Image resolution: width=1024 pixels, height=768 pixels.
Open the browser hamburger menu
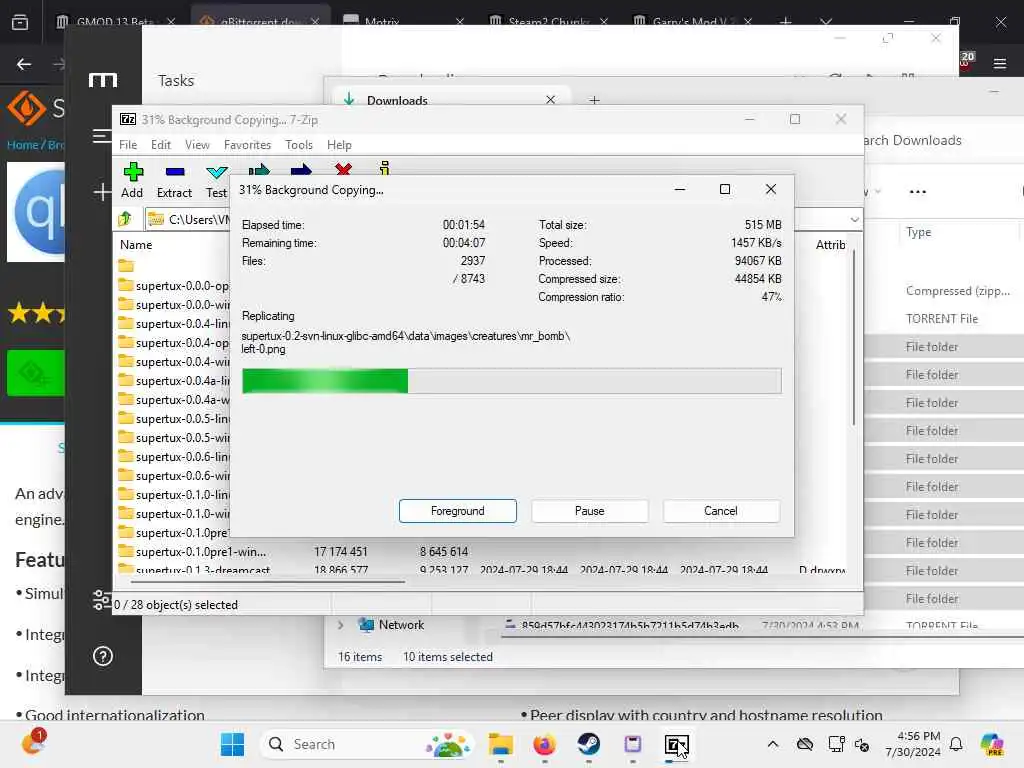(999, 63)
